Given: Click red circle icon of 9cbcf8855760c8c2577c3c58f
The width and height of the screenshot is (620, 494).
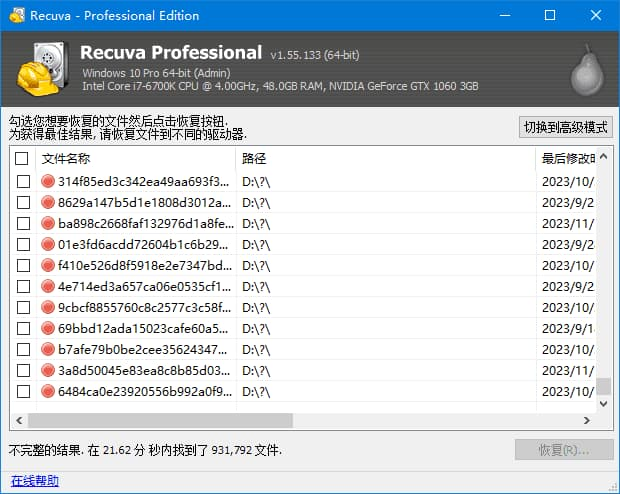Looking at the screenshot, I should 48,307.
